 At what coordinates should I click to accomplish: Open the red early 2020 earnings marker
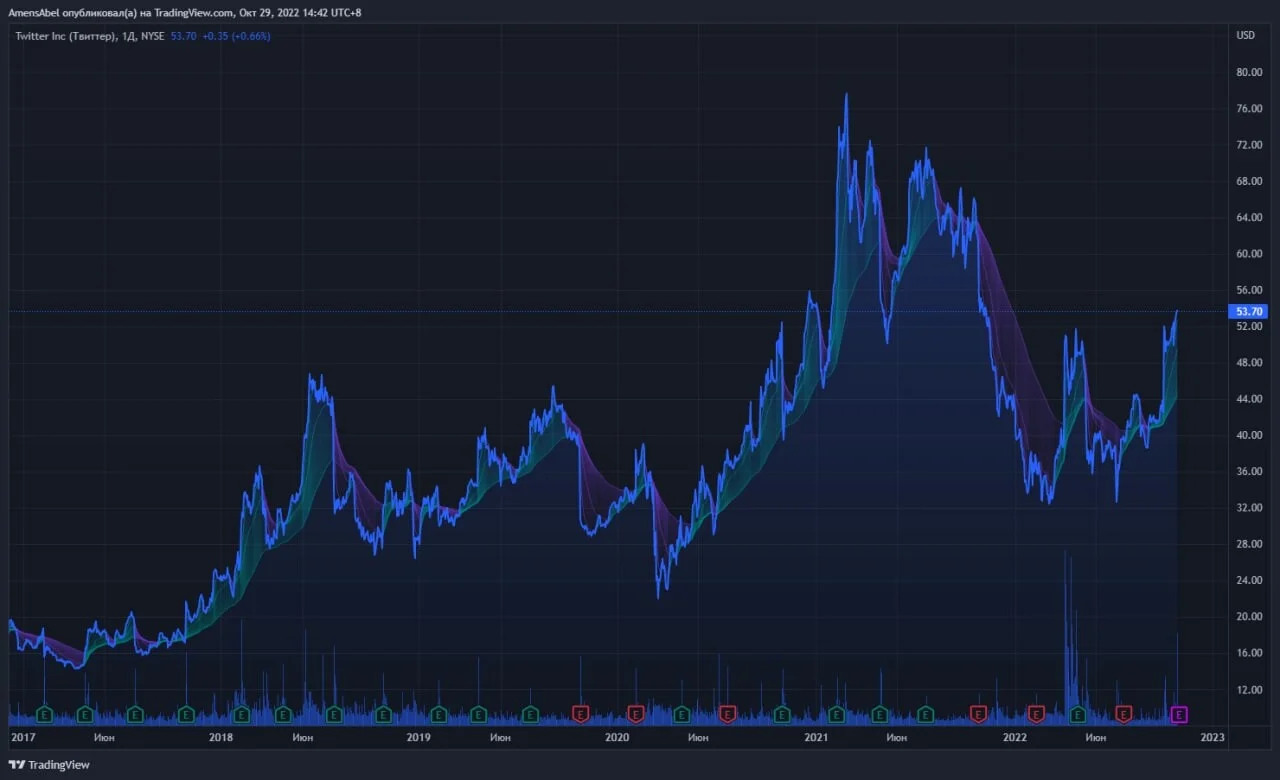[x=636, y=714]
